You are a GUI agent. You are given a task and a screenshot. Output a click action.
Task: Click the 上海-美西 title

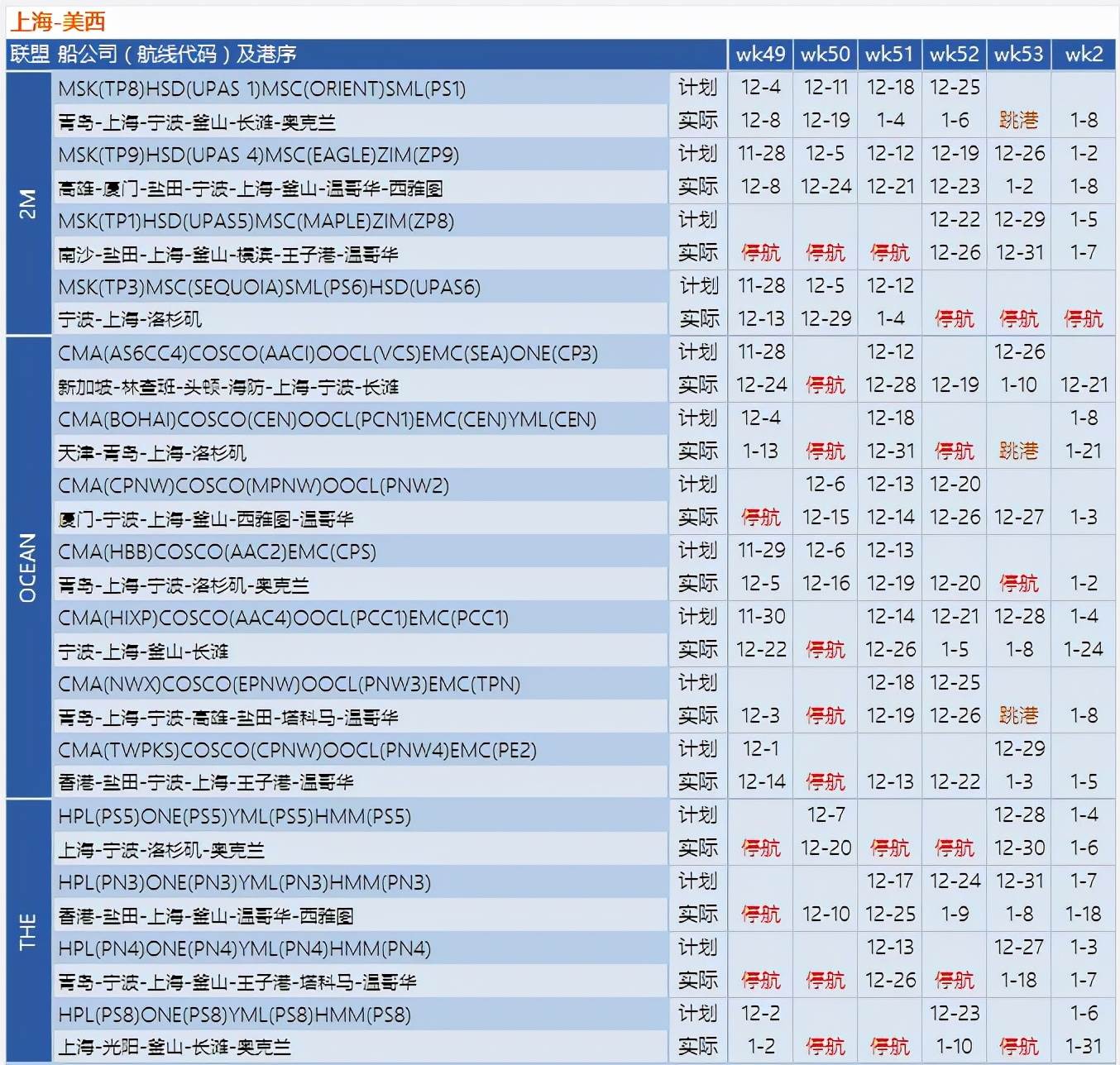tap(58, 21)
